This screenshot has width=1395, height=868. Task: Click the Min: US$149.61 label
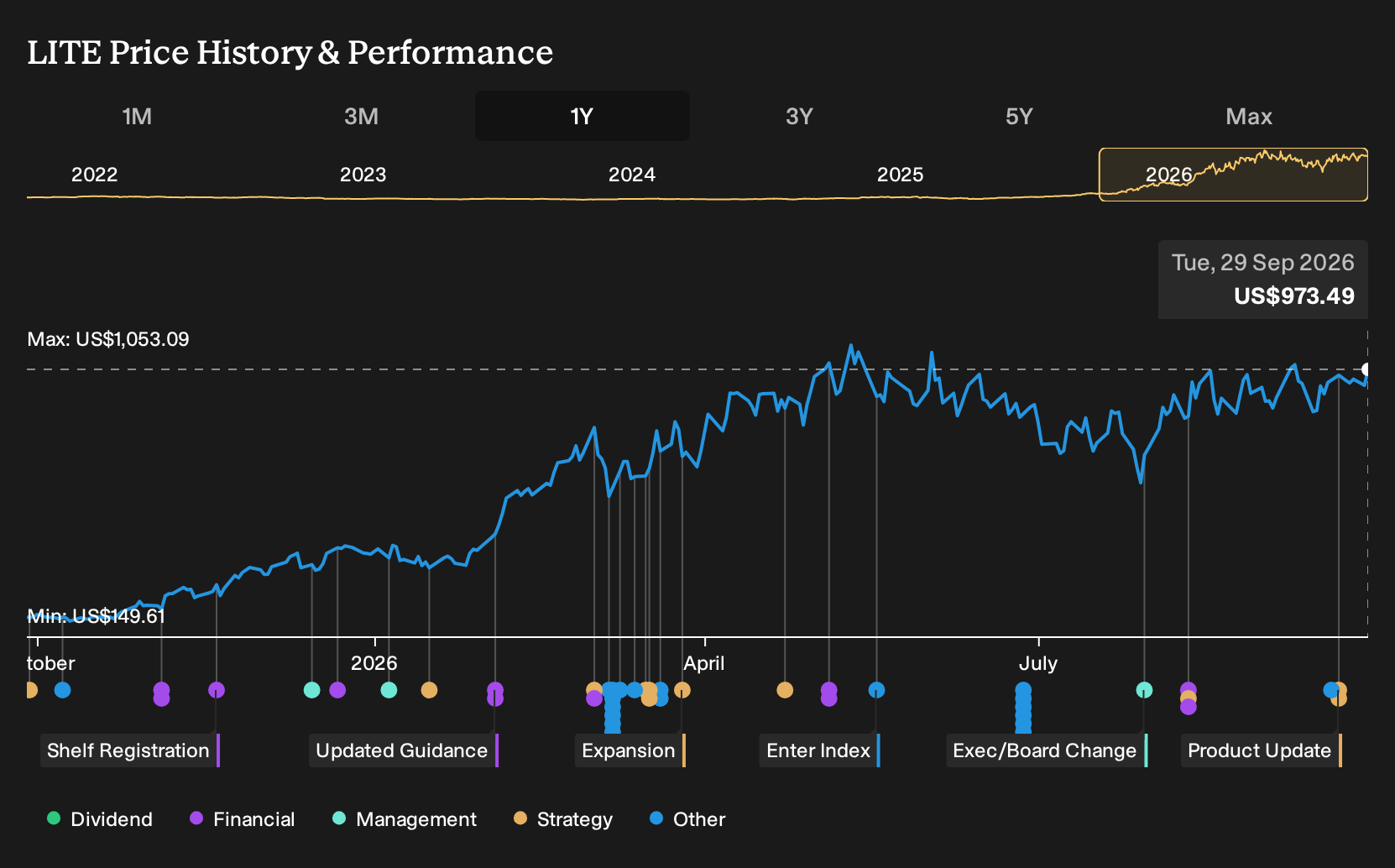tap(97, 616)
